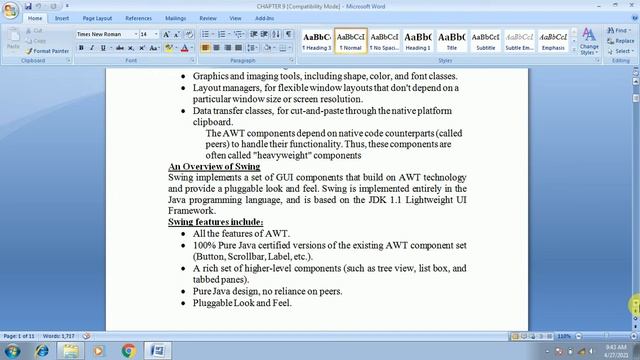Click the Decrease Indent icon
This screenshot has height=360, width=640.
[x=253, y=34]
